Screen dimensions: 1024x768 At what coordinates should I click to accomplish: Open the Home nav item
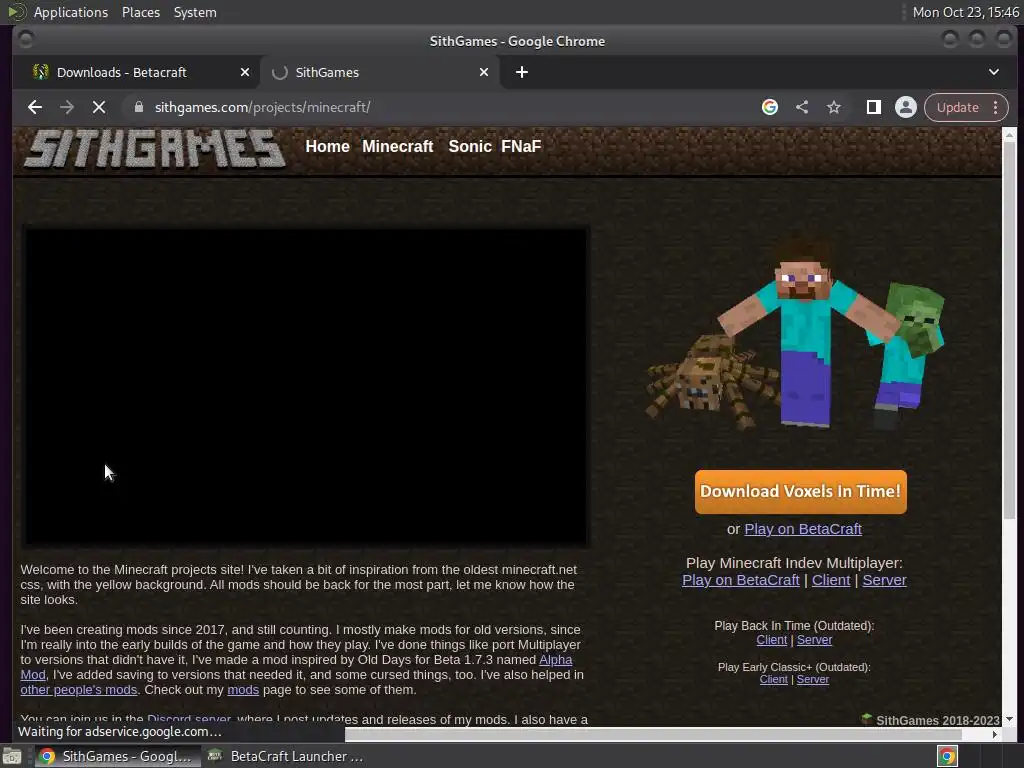click(x=328, y=146)
